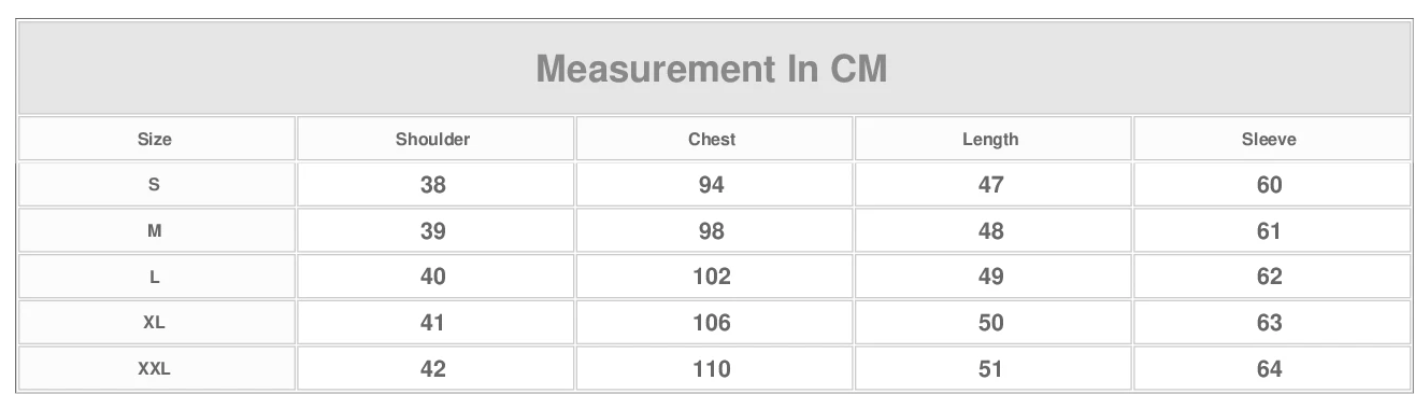Select sleeve value 61 for size M
The height and width of the screenshot is (400, 1428).
(x=1269, y=231)
